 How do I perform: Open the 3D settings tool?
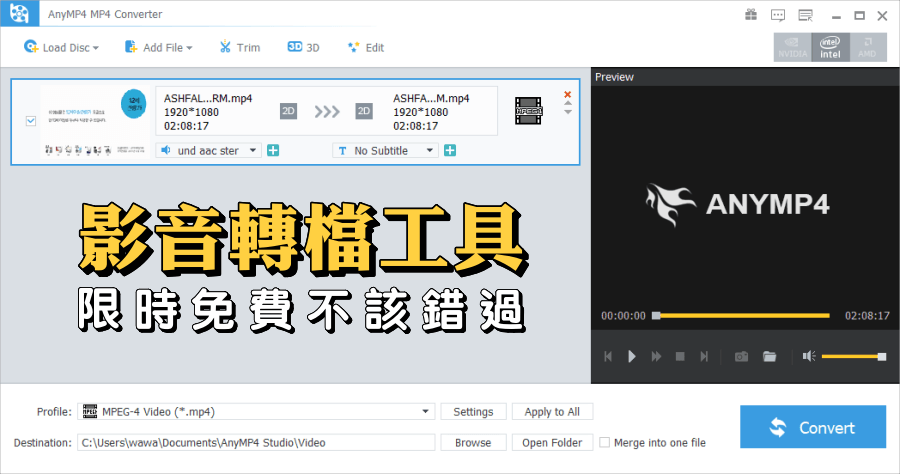point(304,48)
